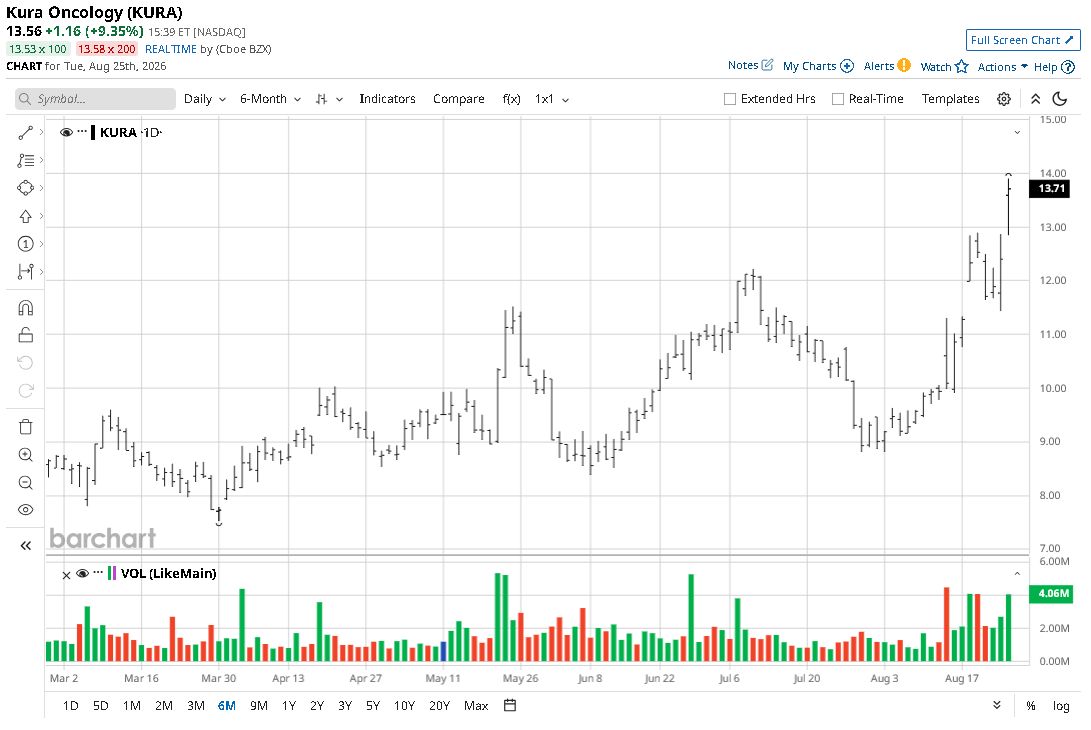Delete drawings with trash icon

click(x=26, y=427)
